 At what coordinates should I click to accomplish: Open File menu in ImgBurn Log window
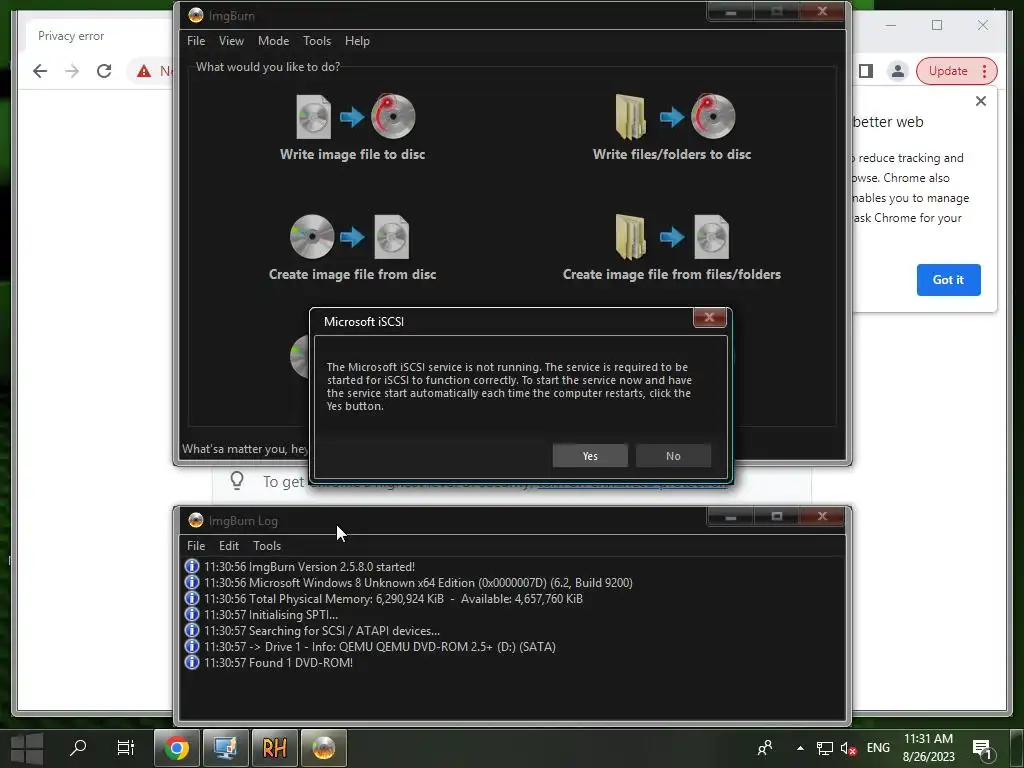tap(196, 545)
